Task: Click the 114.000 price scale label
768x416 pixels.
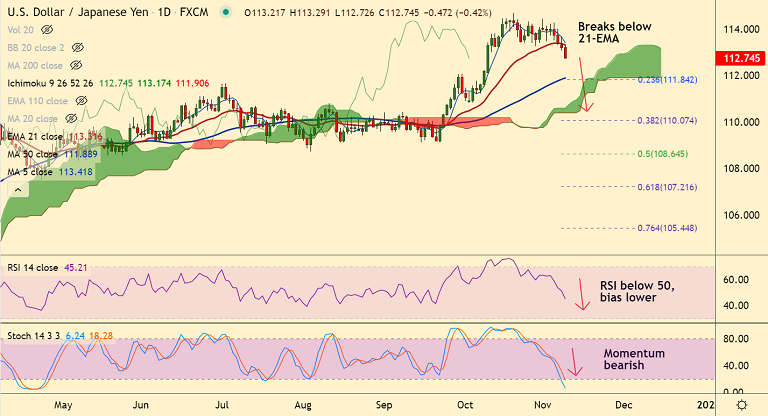Action: [x=742, y=29]
